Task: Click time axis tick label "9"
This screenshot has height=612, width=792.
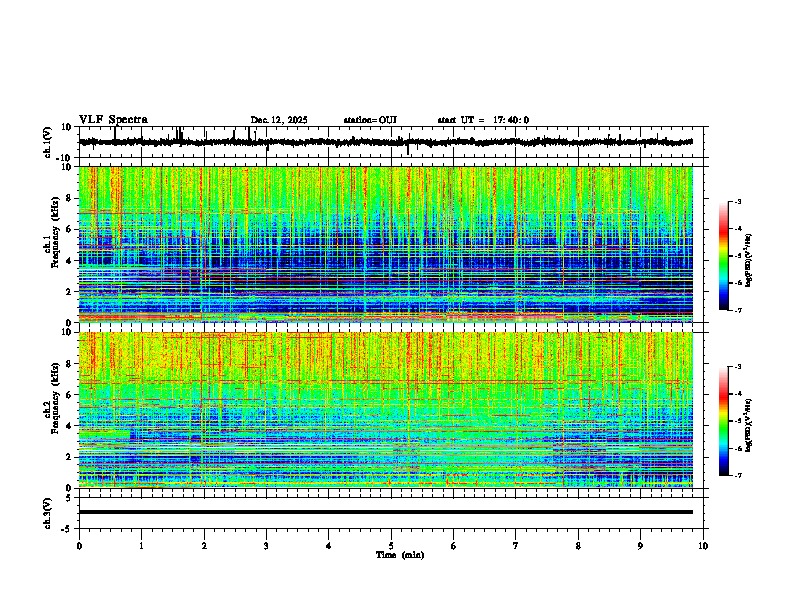Action: (x=640, y=546)
